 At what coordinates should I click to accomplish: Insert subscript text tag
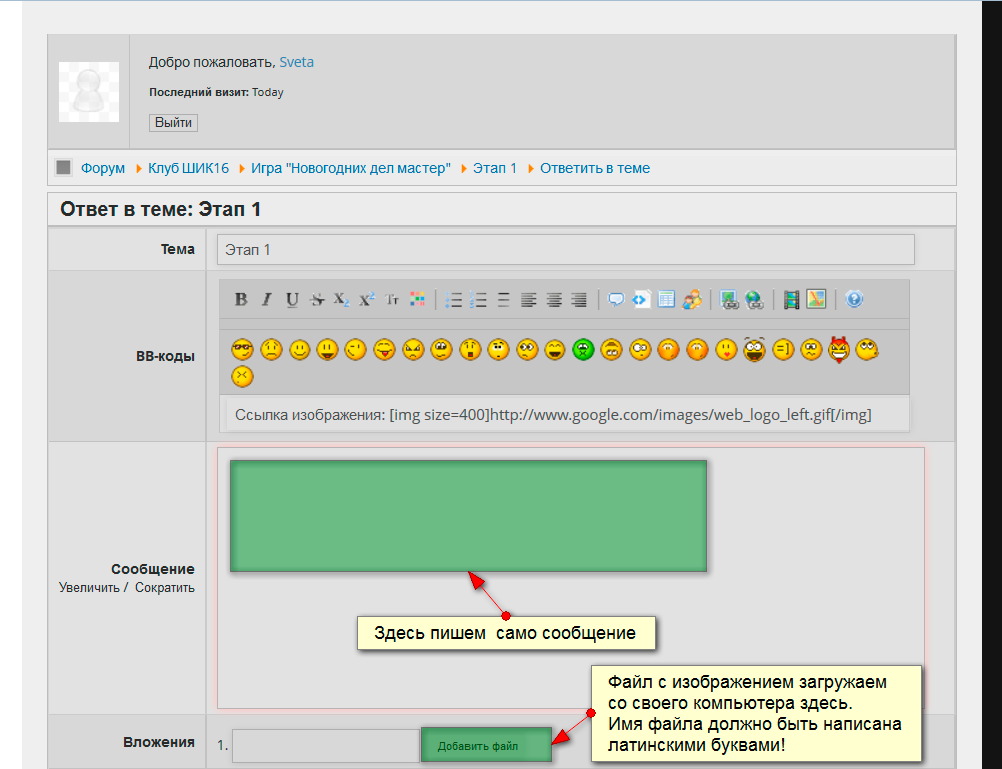coord(341,300)
